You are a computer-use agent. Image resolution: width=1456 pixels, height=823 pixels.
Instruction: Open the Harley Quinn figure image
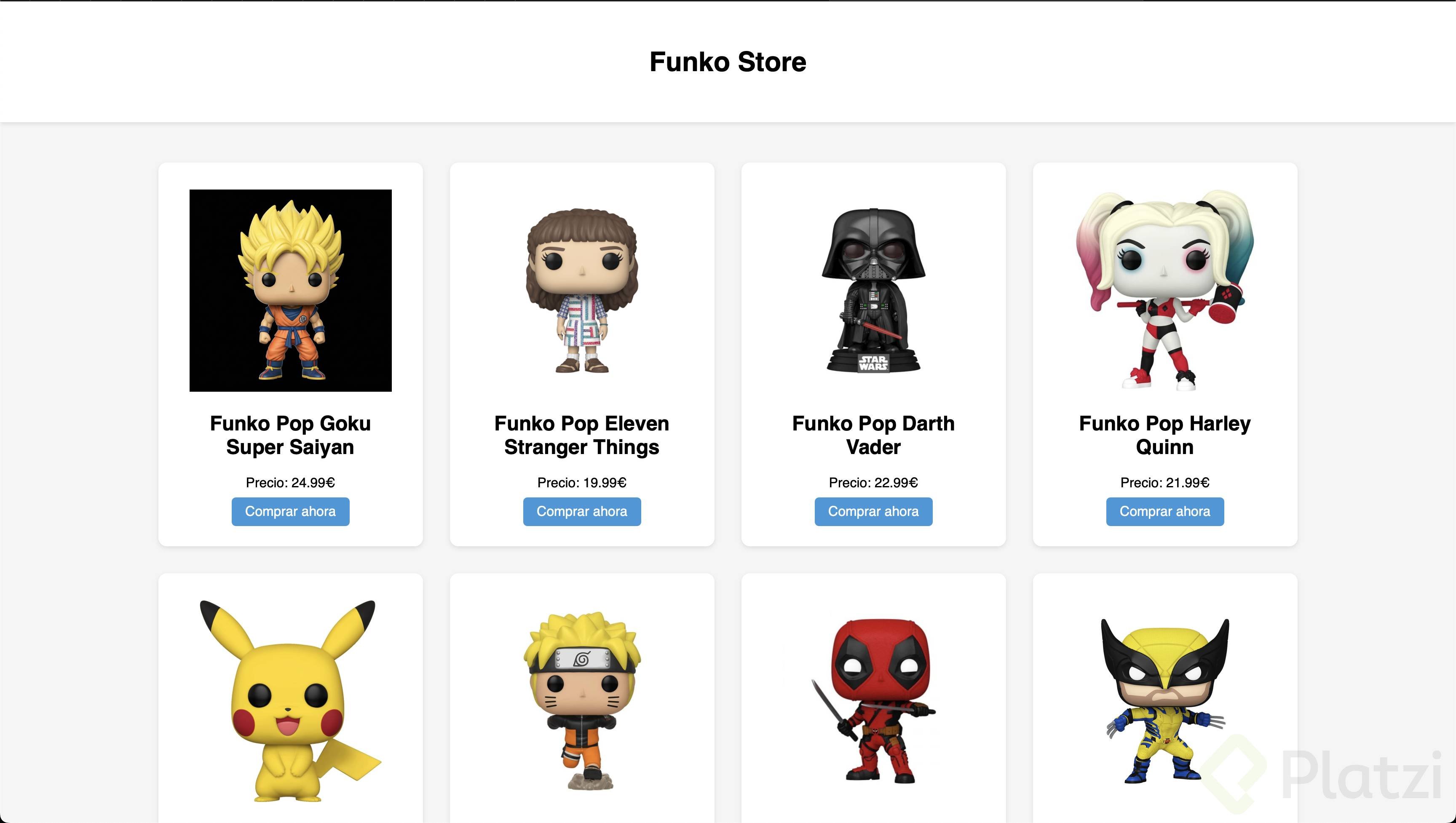point(1164,290)
